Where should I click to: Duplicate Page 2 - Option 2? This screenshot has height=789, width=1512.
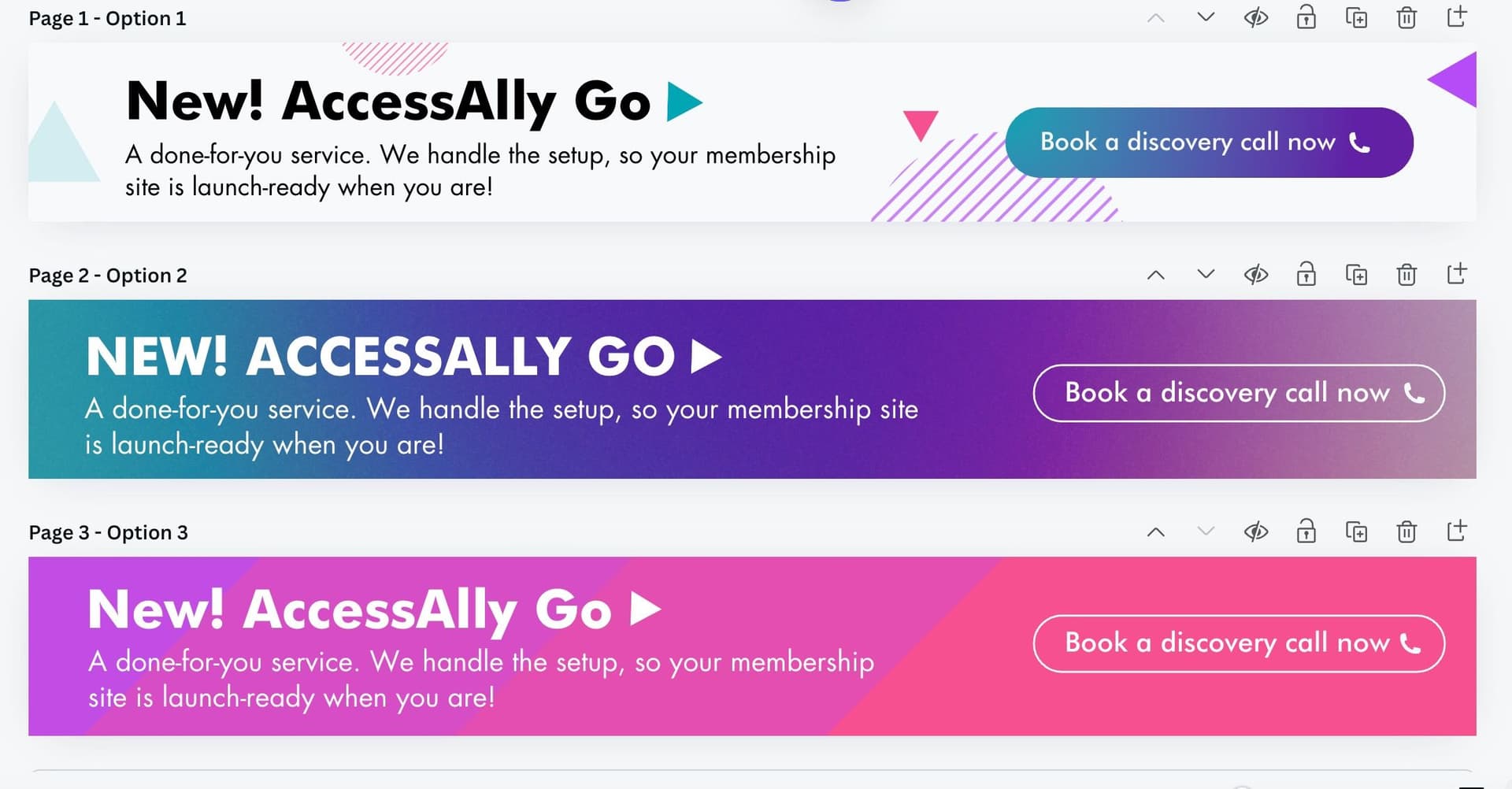[x=1356, y=275]
